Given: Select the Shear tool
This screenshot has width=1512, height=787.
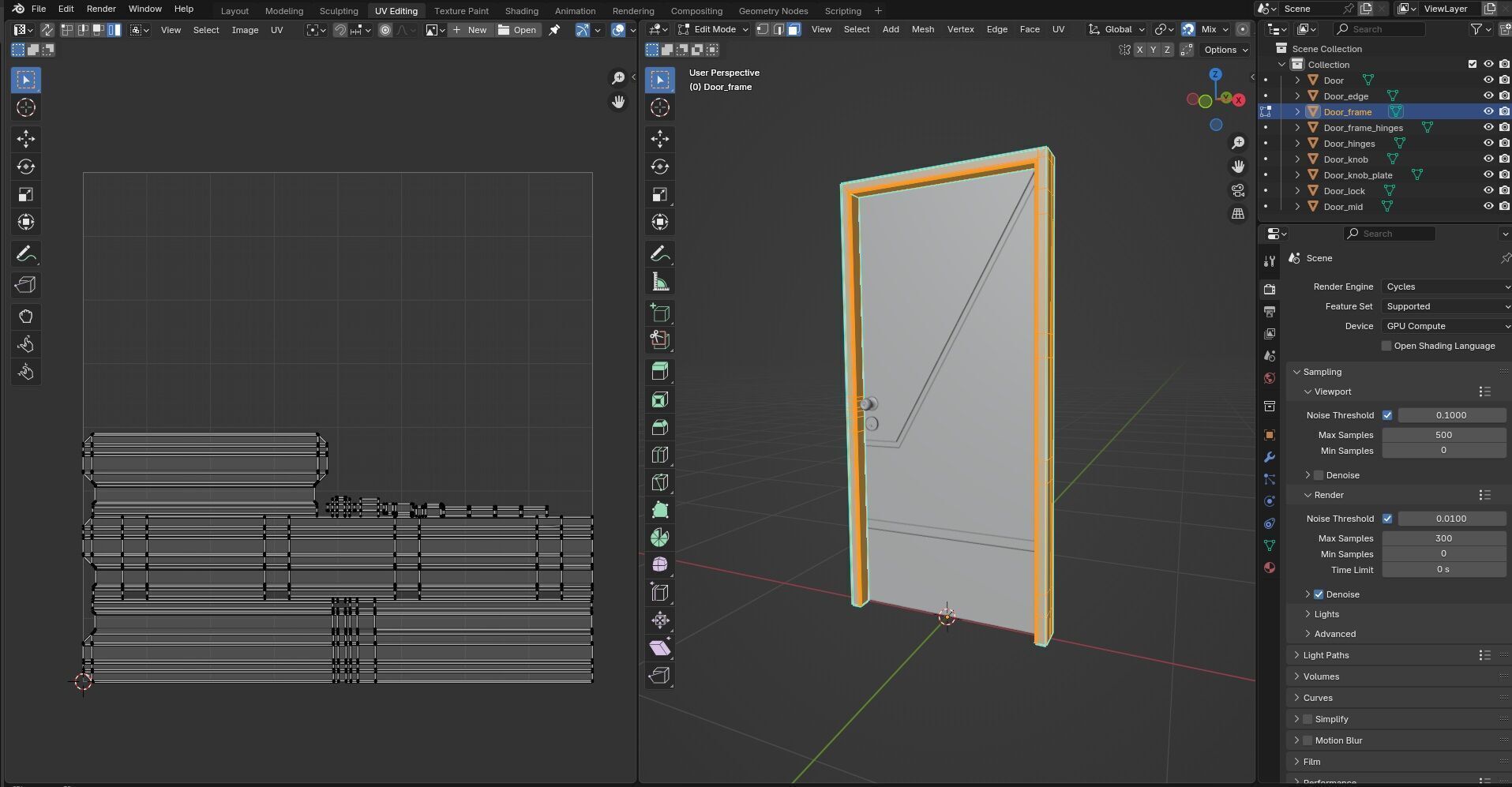Looking at the screenshot, I should coord(660,648).
